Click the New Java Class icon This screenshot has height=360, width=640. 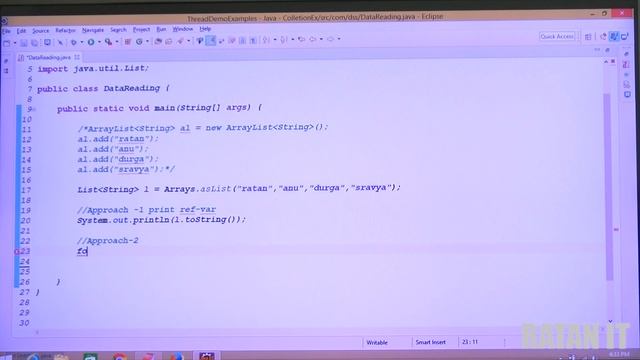click(x=139, y=42)
